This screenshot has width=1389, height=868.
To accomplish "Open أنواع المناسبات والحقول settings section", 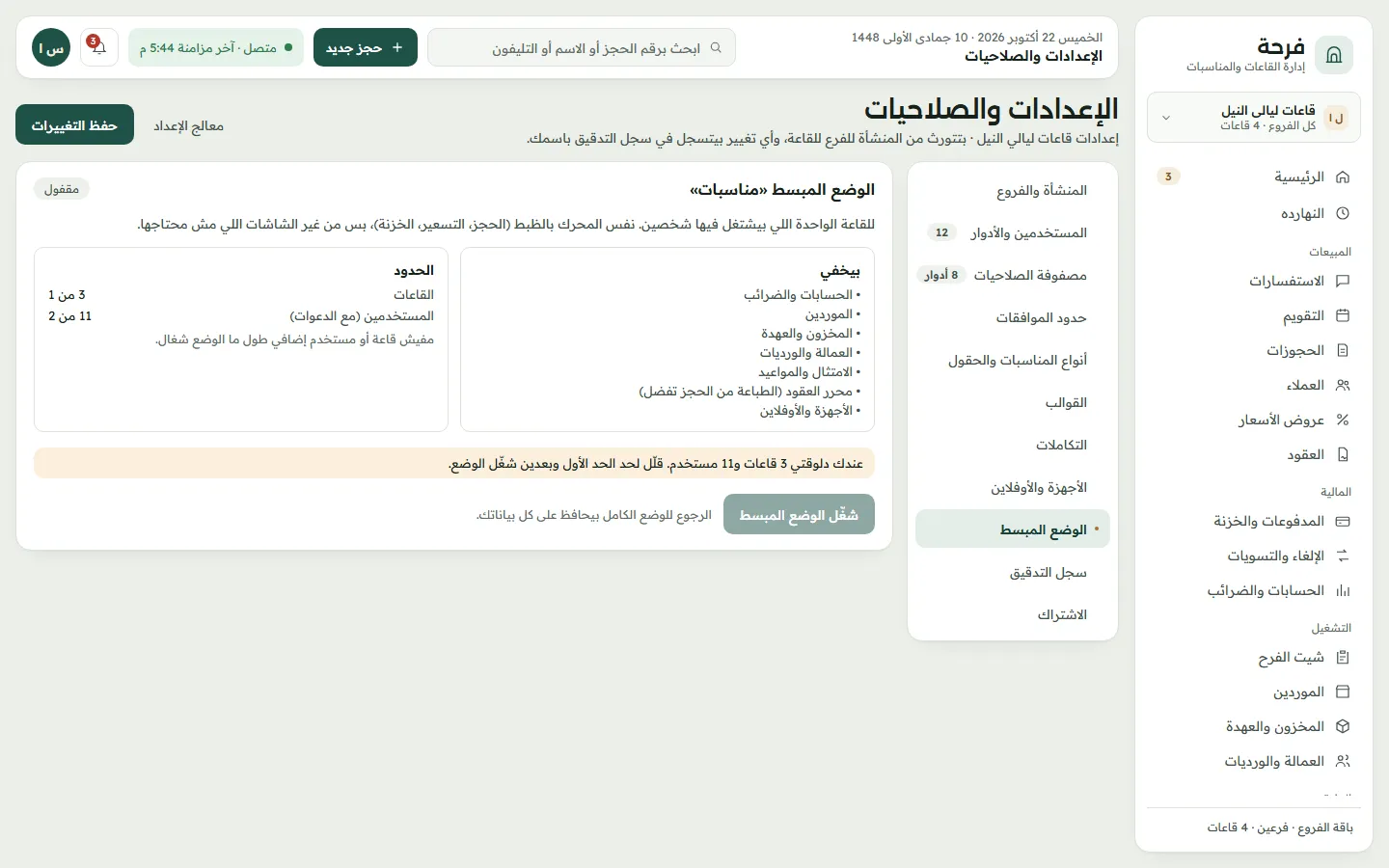I will click(1013, 360).
